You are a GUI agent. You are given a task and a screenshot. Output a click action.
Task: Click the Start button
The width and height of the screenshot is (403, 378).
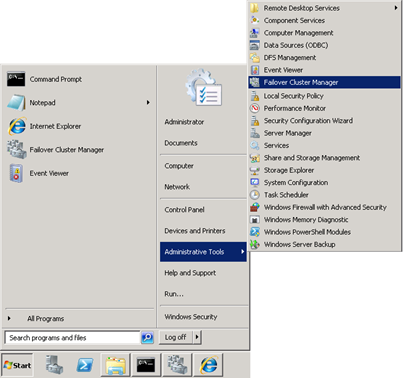(17, 365)
